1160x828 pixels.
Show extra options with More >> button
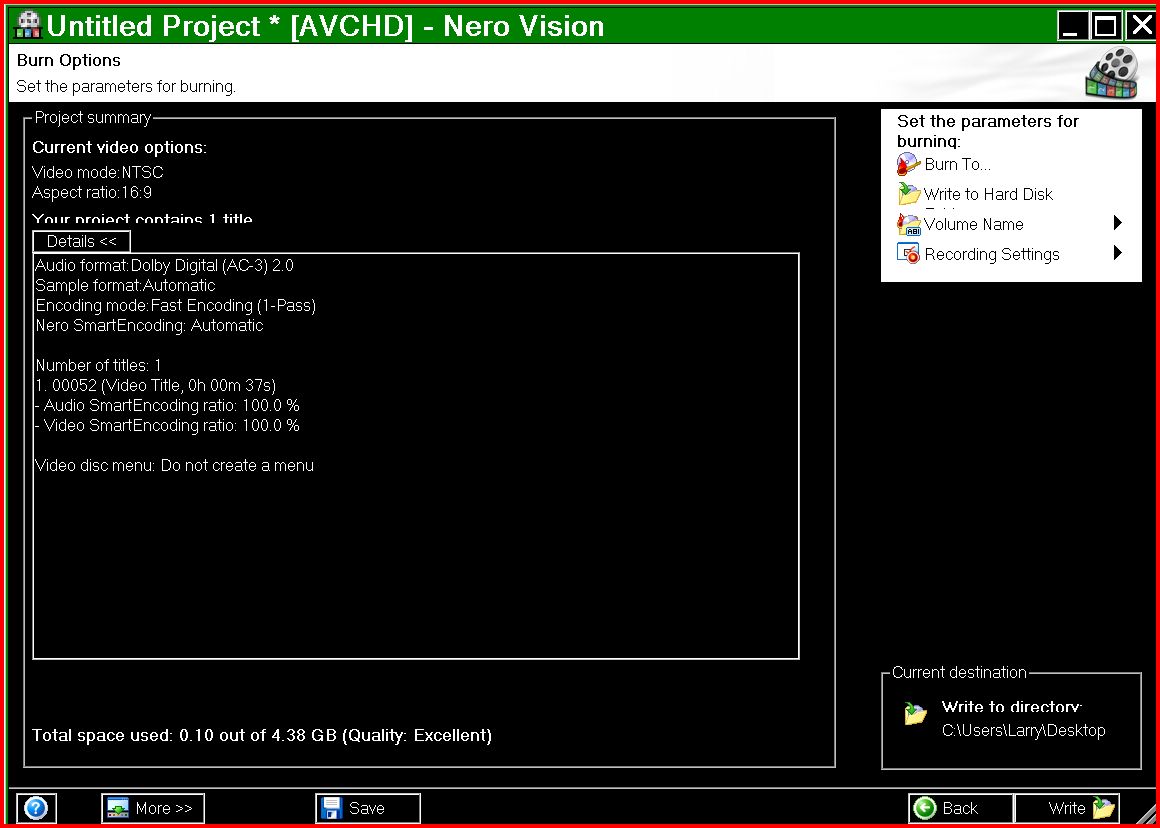point(153,808)
